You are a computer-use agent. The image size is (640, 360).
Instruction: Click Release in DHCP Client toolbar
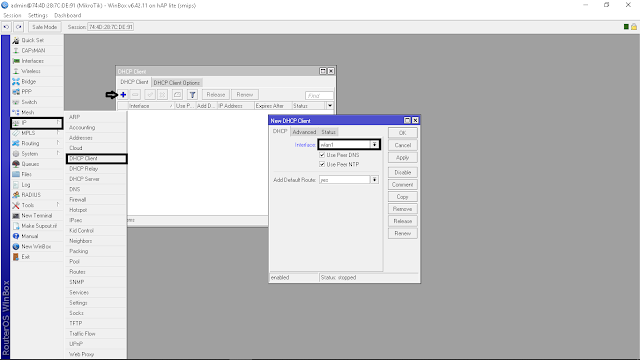pyautogui.click(x=216, y=95)
